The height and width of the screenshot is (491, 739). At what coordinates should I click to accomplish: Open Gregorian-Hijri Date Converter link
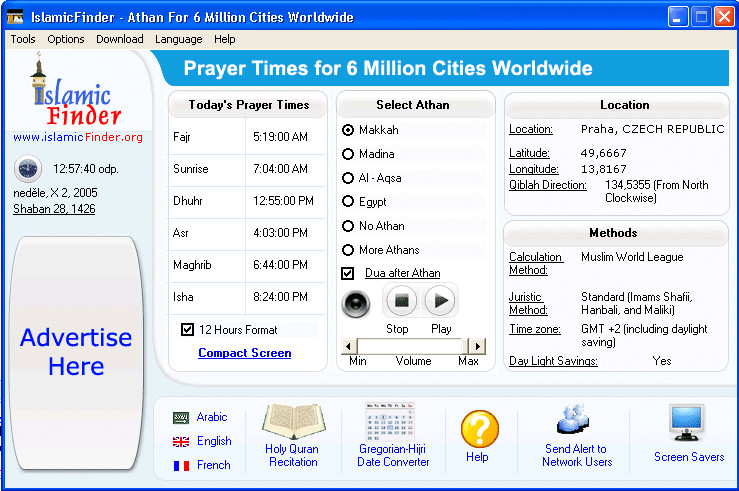[393, 456]
